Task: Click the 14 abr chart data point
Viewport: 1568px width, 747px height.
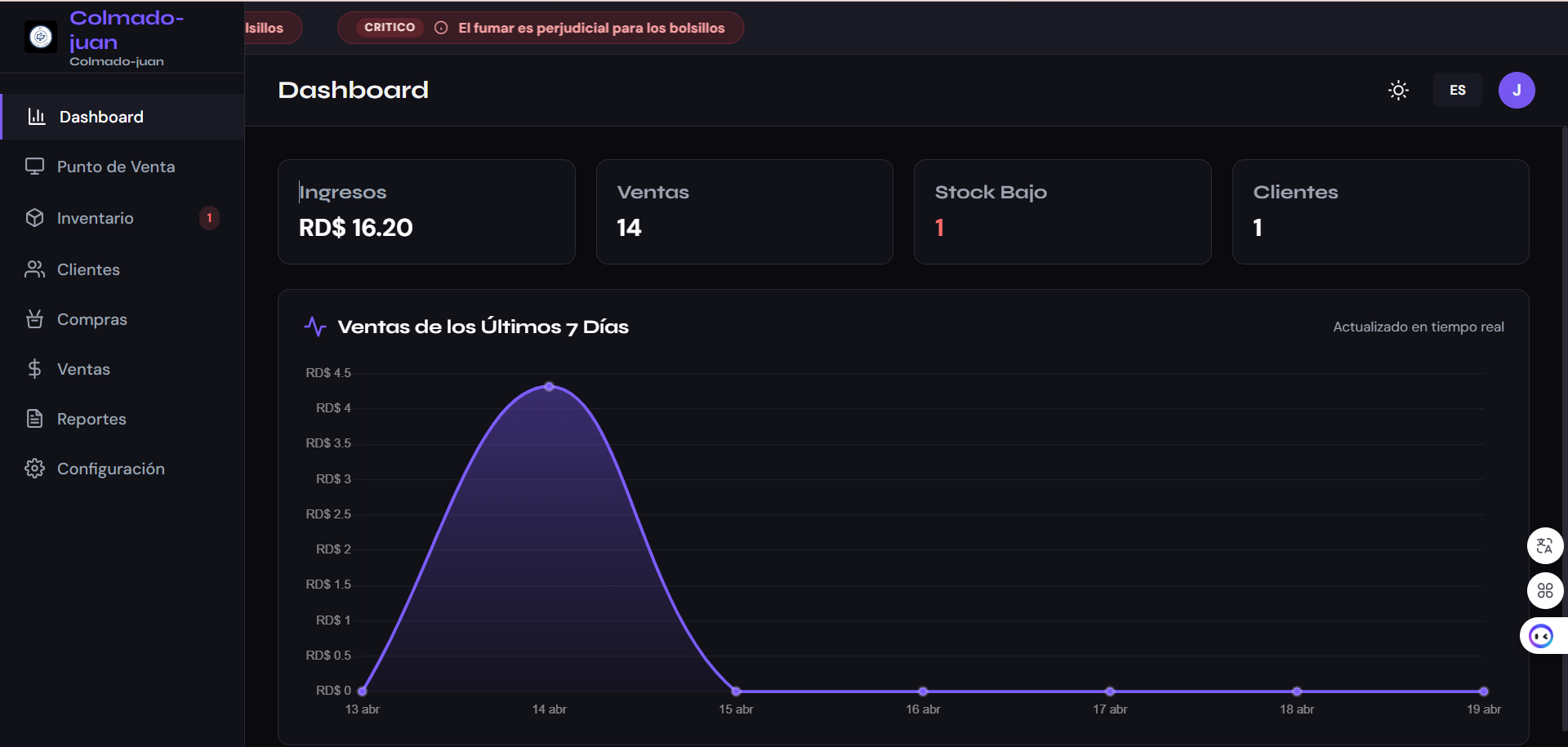Action: 548,386
